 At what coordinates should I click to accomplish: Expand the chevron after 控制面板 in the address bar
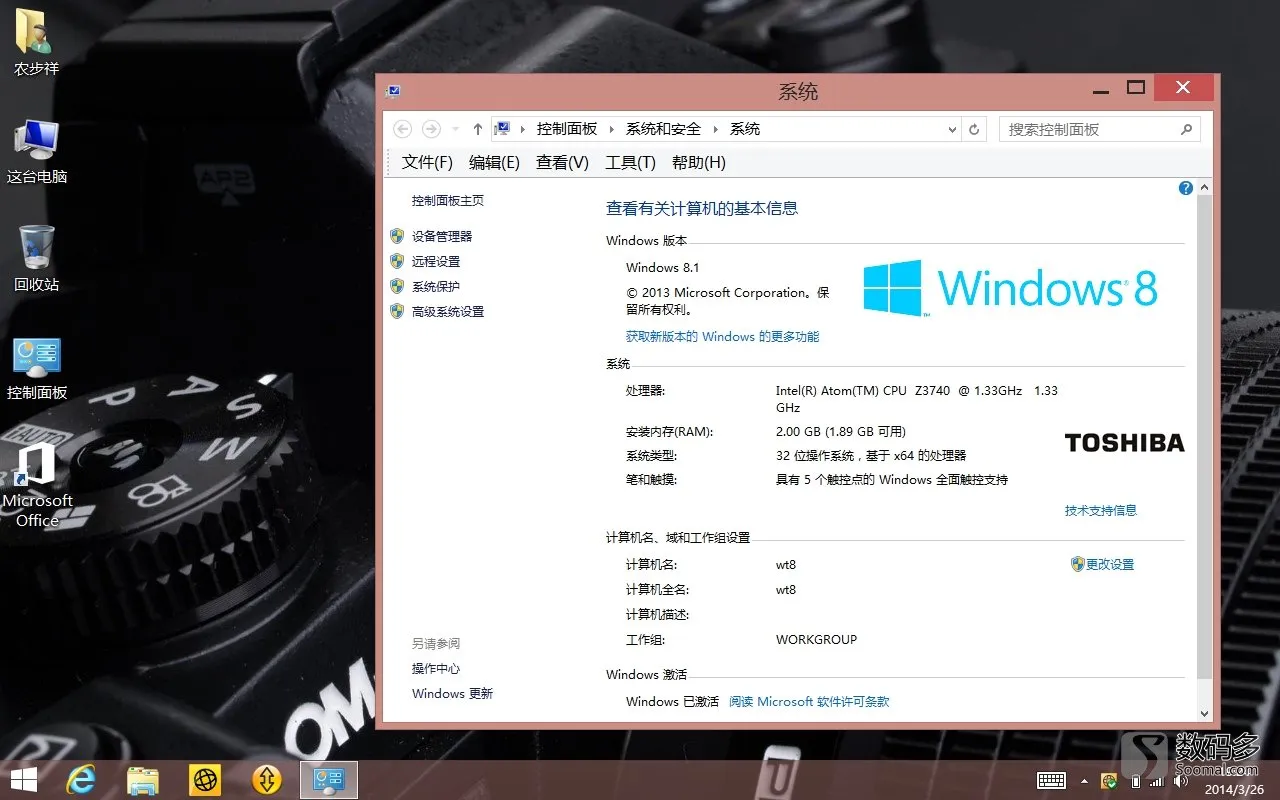612,129
